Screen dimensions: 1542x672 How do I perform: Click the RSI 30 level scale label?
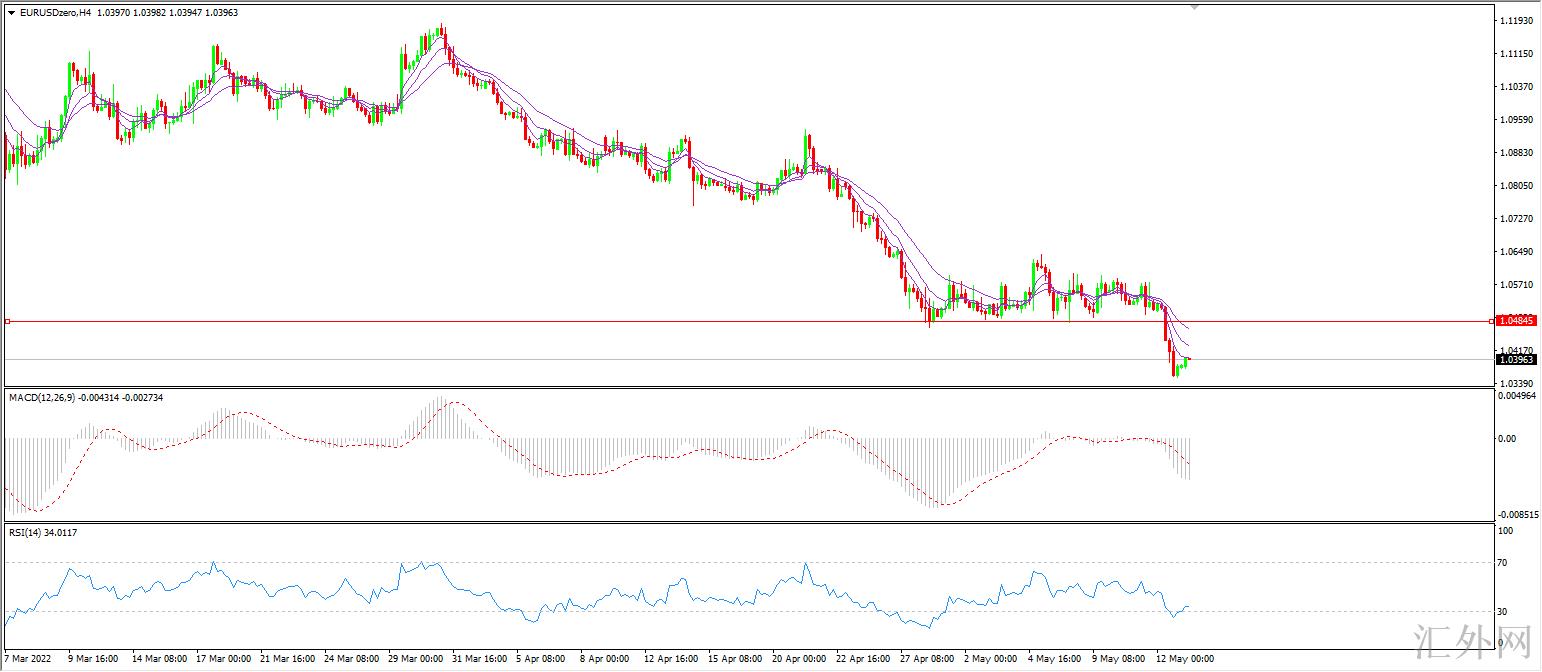pyautogui.click(x=1503, y=611)
